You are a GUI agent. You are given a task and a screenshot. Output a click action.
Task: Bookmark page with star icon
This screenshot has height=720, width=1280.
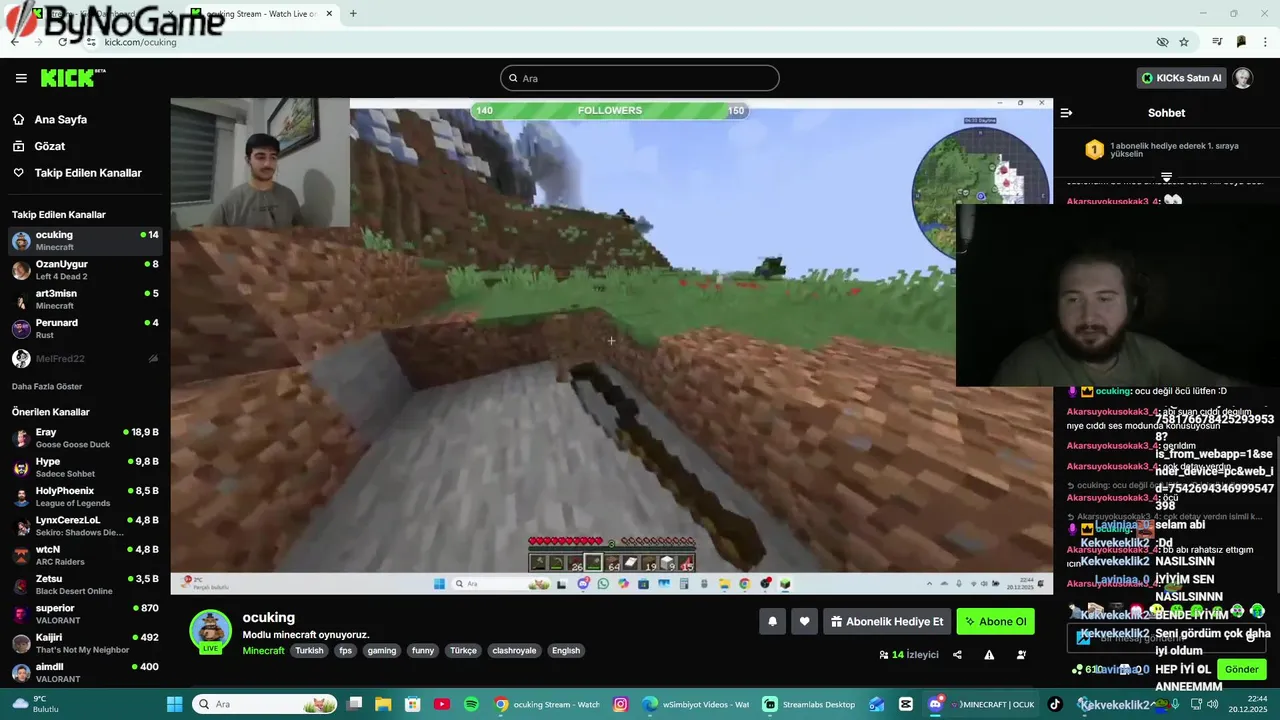[1184, 42]
